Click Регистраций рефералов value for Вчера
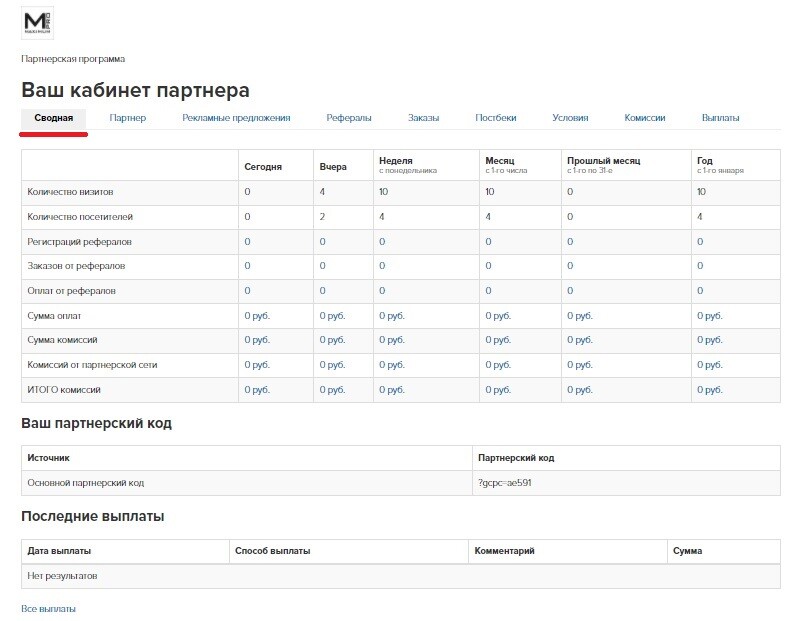 [x=323, y=241]
